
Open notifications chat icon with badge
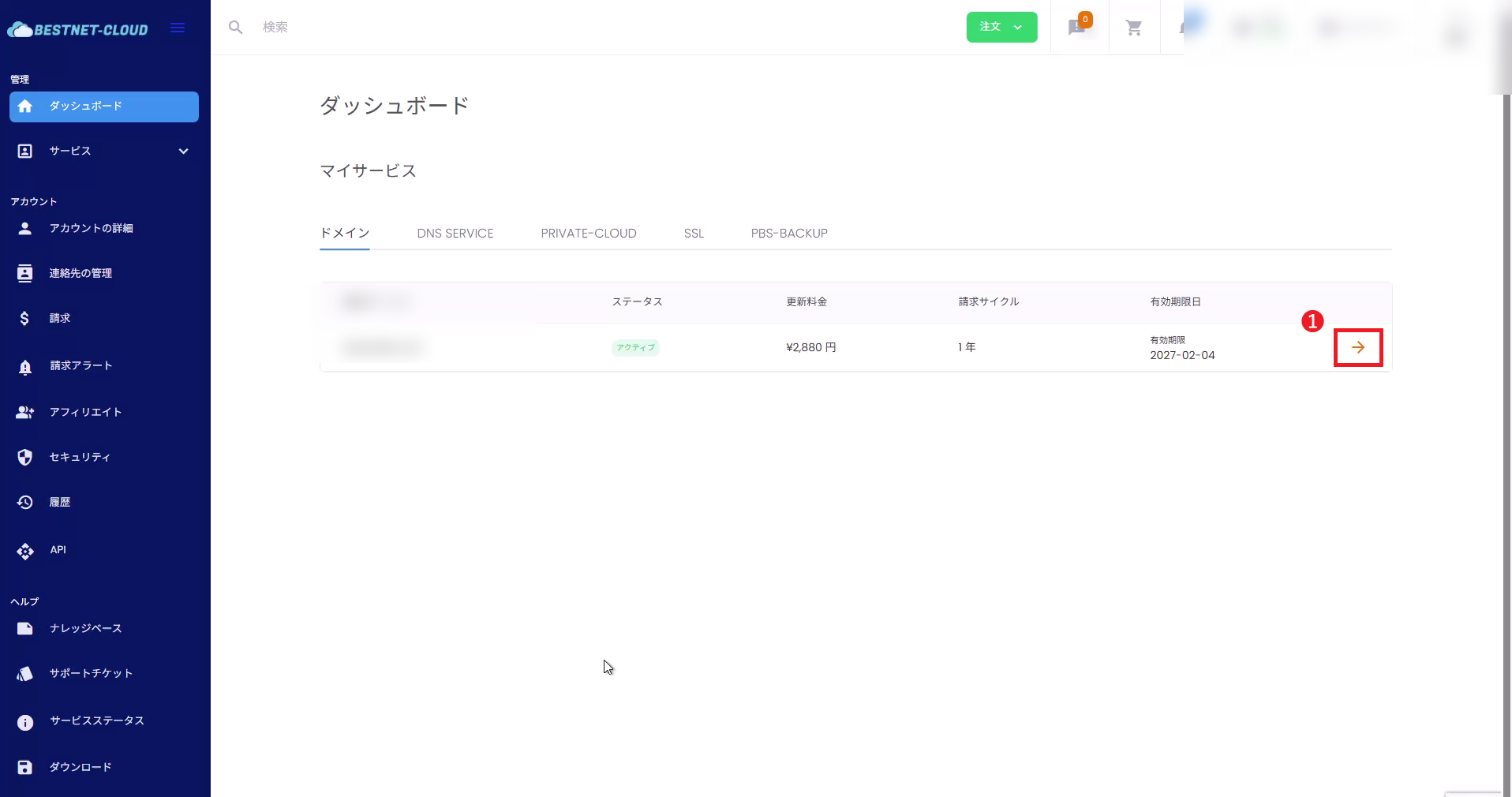(x=1077, y=28)
